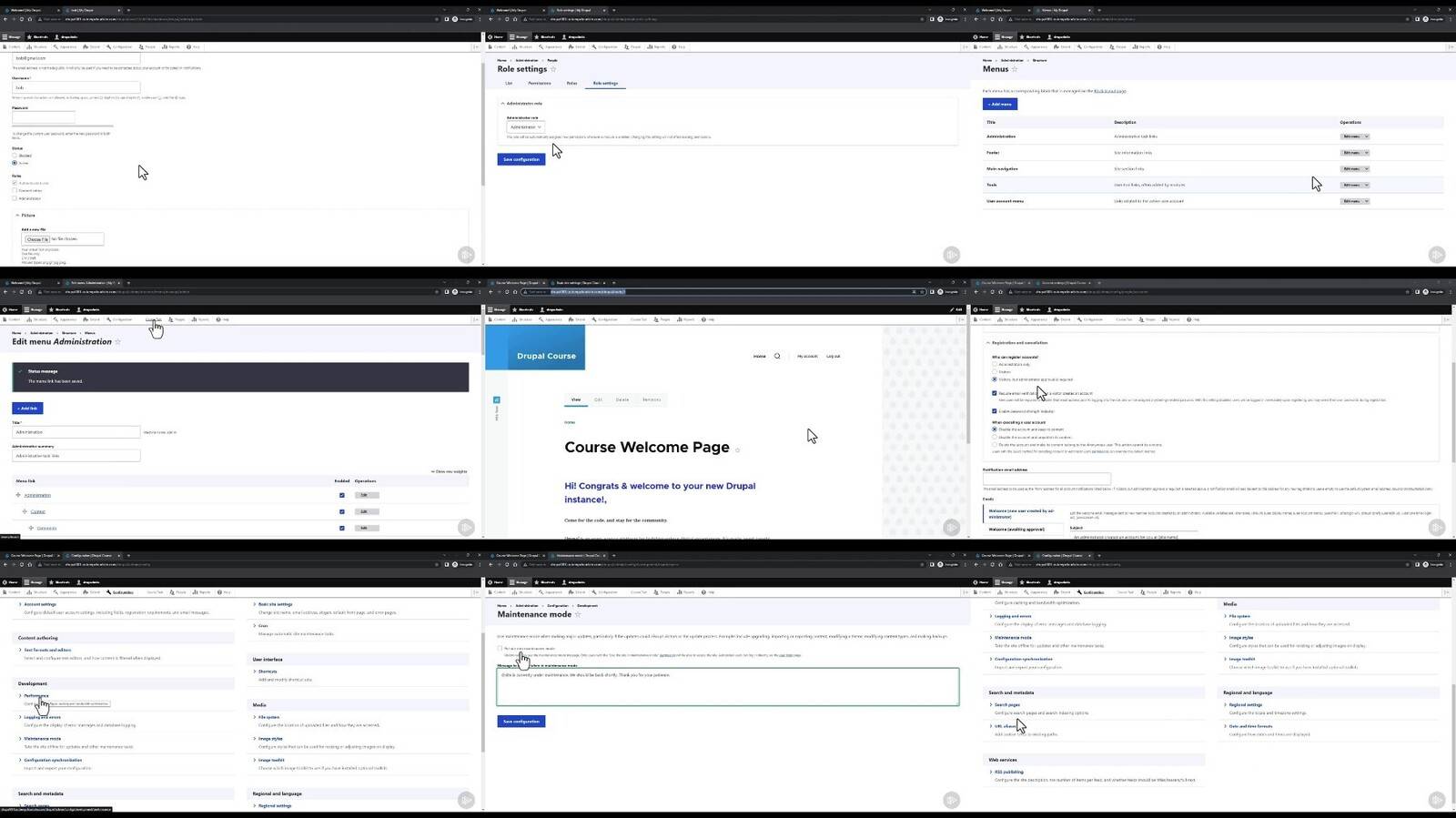
Task: Toggle the Enabled checkbox for the Comments menu link
Action: coord(342,528)
